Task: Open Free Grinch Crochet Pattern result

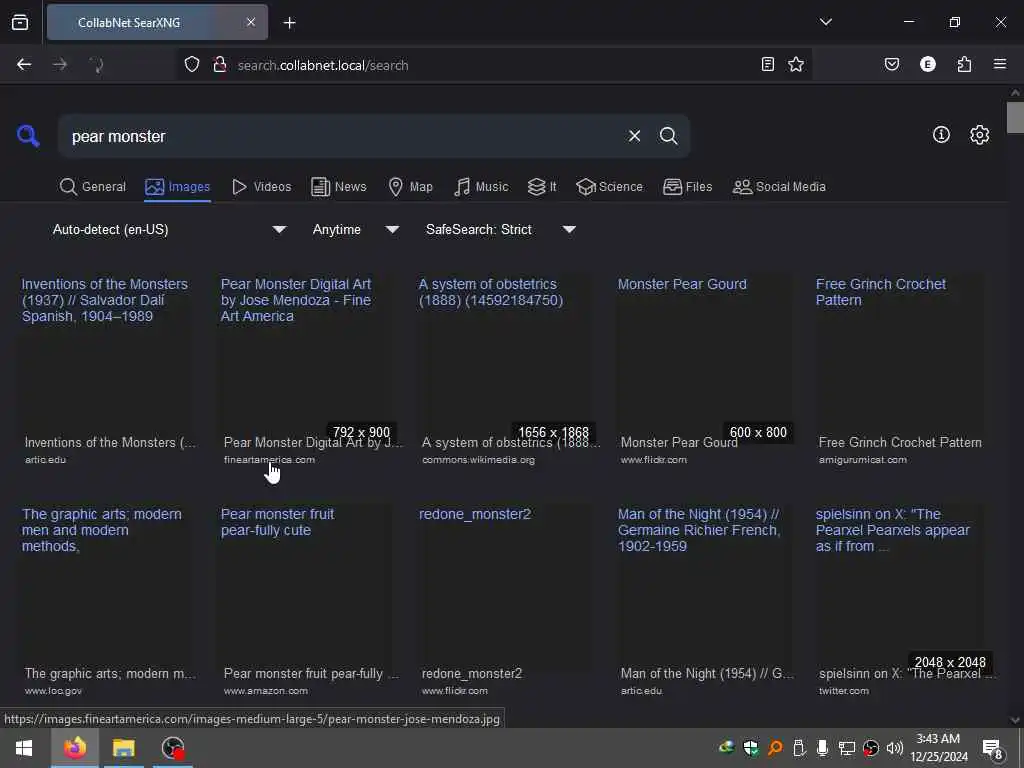Action: point(880,292)
